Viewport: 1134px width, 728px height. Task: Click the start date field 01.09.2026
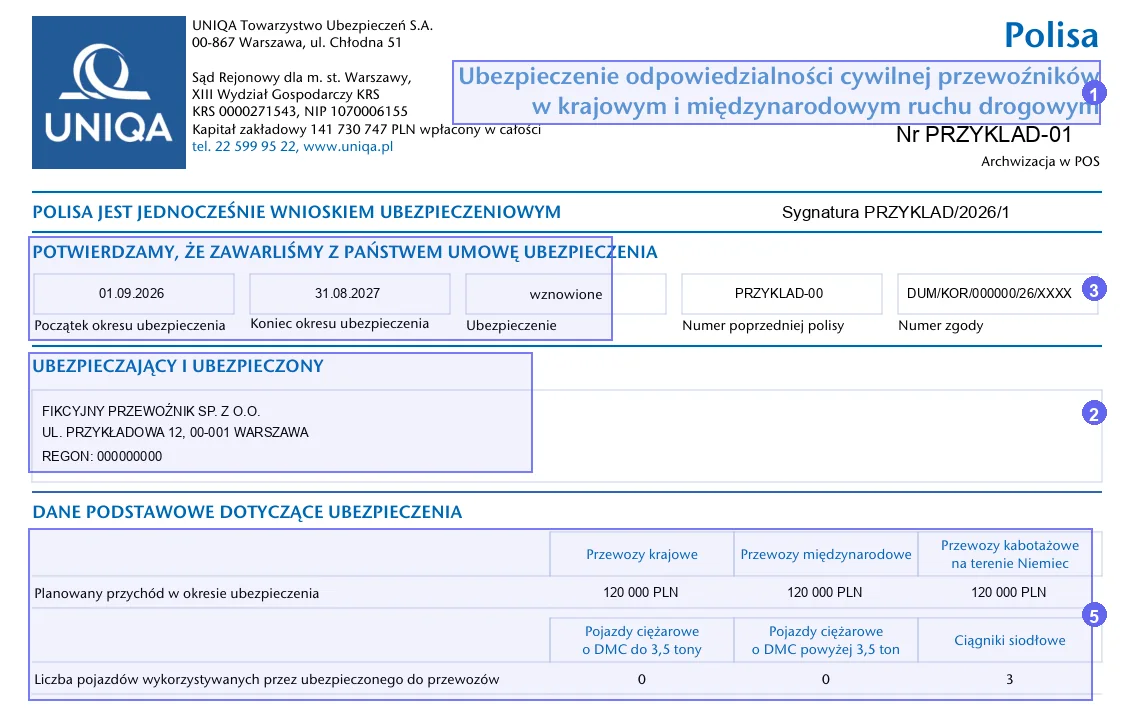[134, 294]
